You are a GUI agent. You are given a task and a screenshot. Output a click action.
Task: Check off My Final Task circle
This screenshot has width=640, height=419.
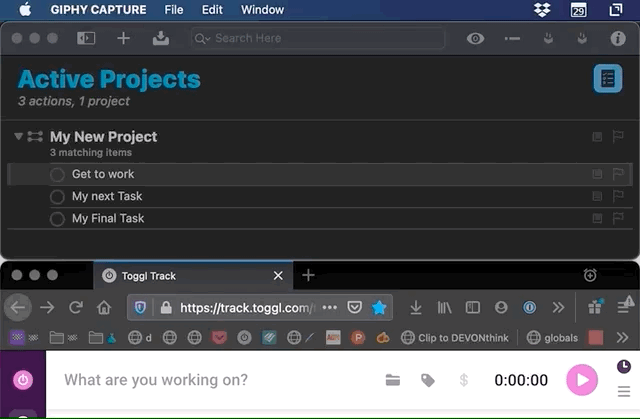57,219
